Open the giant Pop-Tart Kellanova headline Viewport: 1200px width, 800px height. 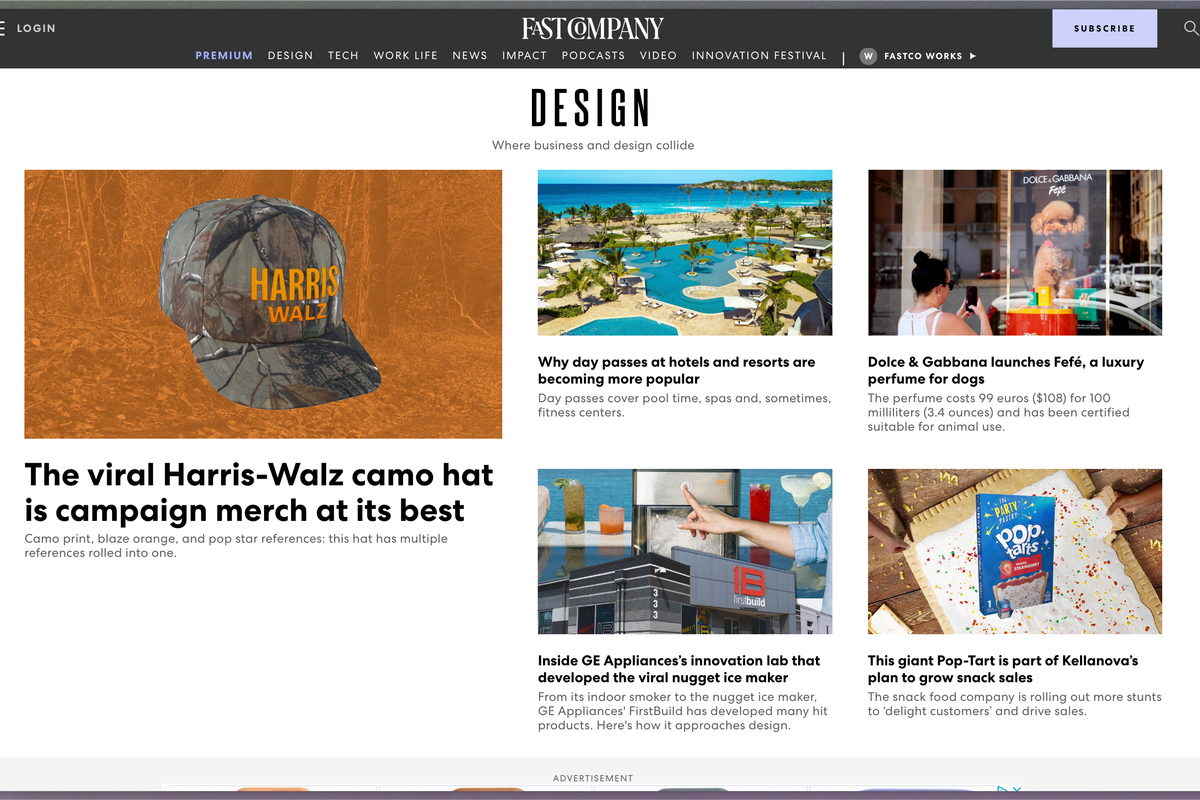pos(1003,669)
